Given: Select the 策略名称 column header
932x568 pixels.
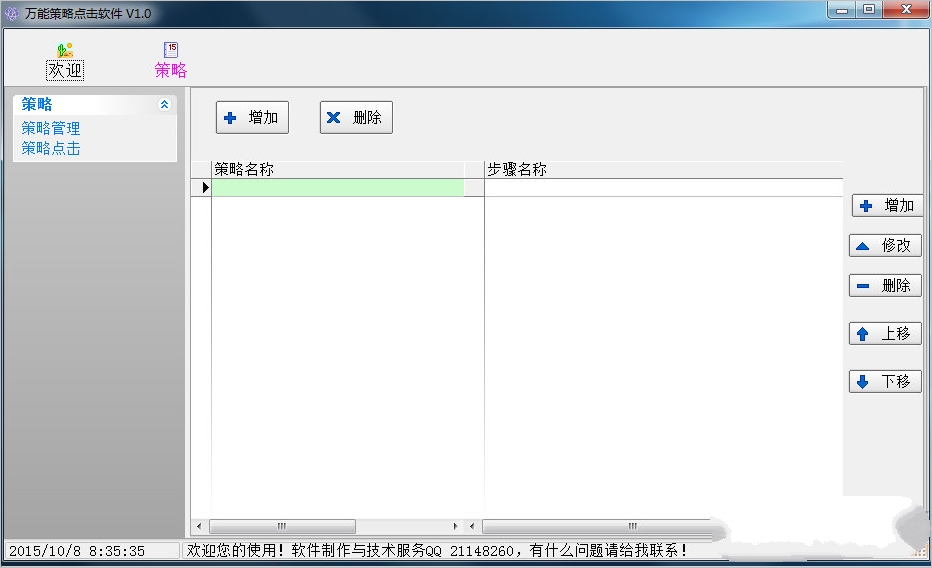Looking at the screenshot, I should pyautogui.click(x=338, y=169).
